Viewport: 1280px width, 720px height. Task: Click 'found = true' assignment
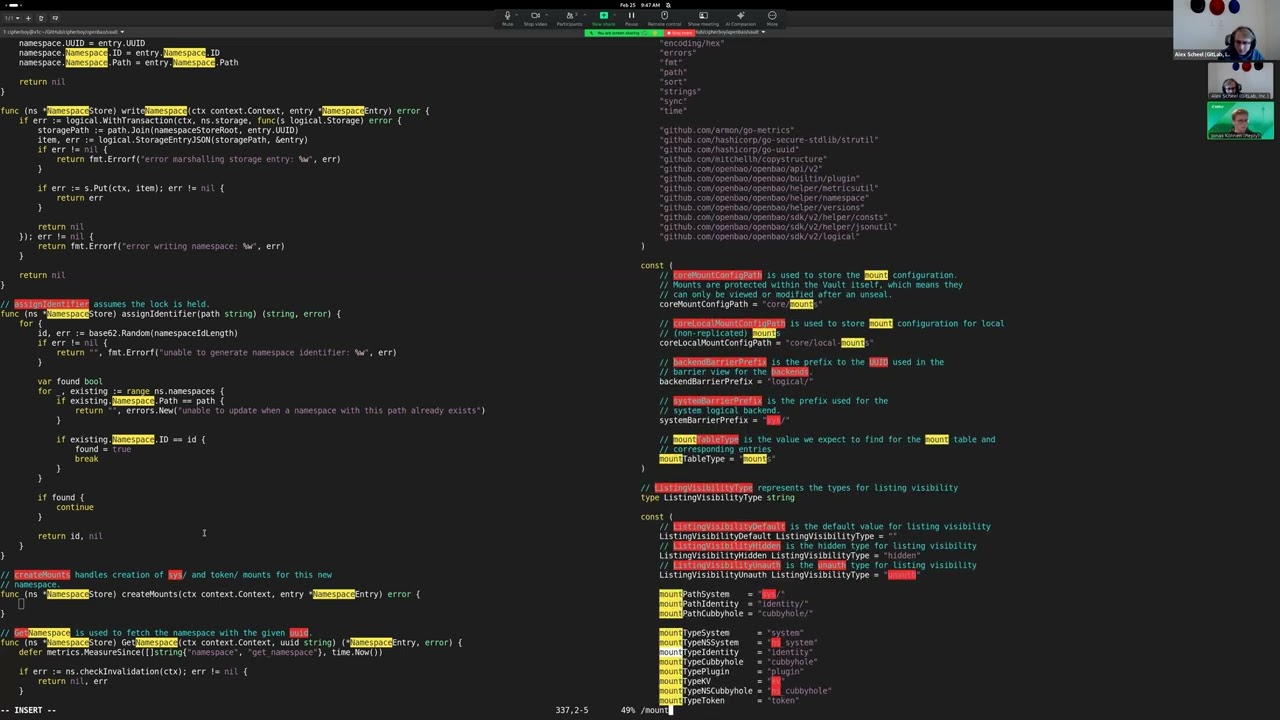tap(103, 449)
